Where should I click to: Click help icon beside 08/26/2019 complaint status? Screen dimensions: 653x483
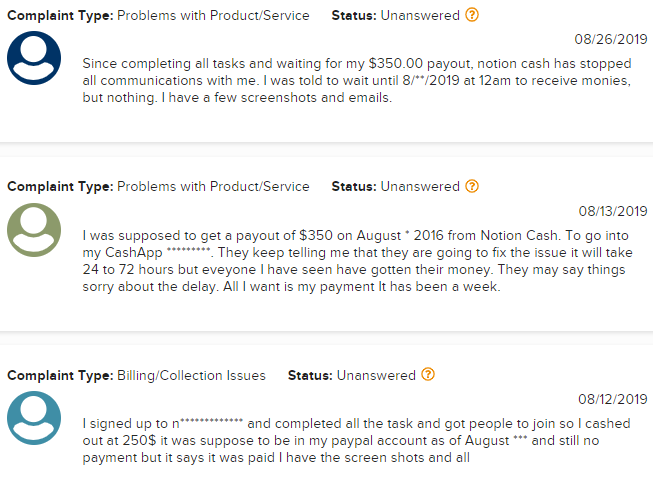[x=472, y=15]
